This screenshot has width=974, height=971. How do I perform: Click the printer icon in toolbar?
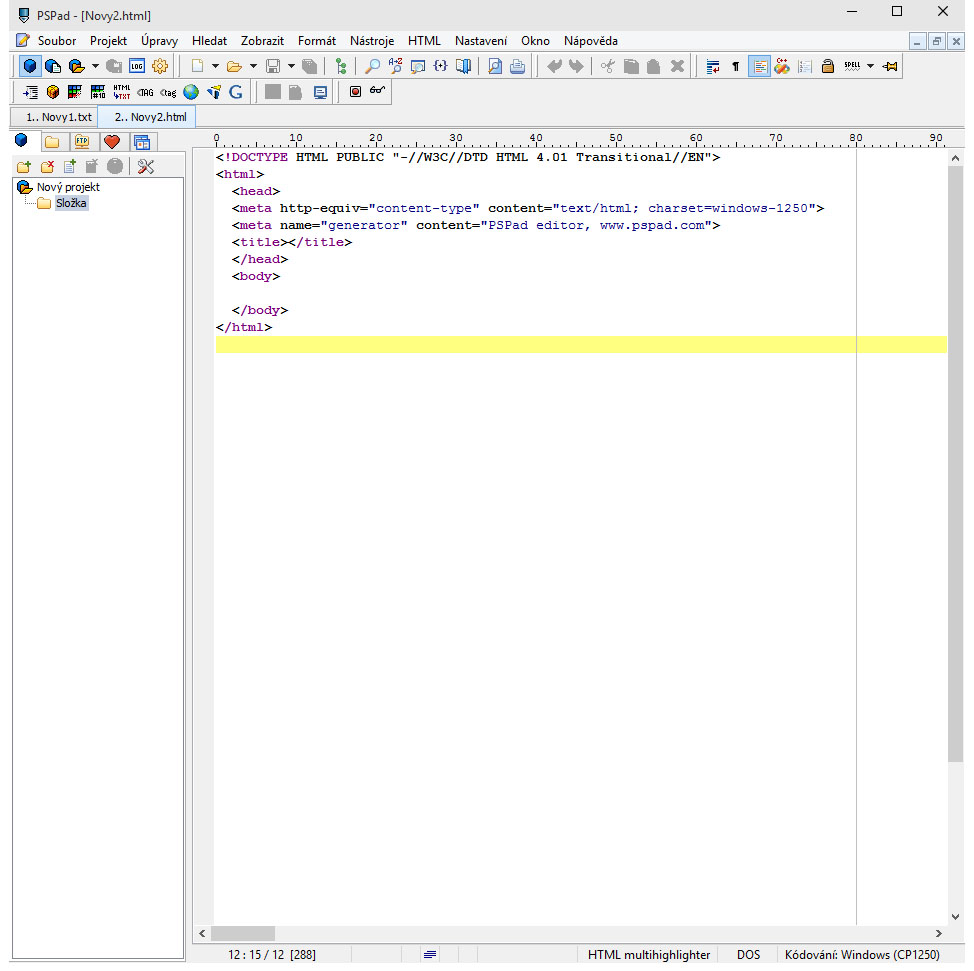517,67
